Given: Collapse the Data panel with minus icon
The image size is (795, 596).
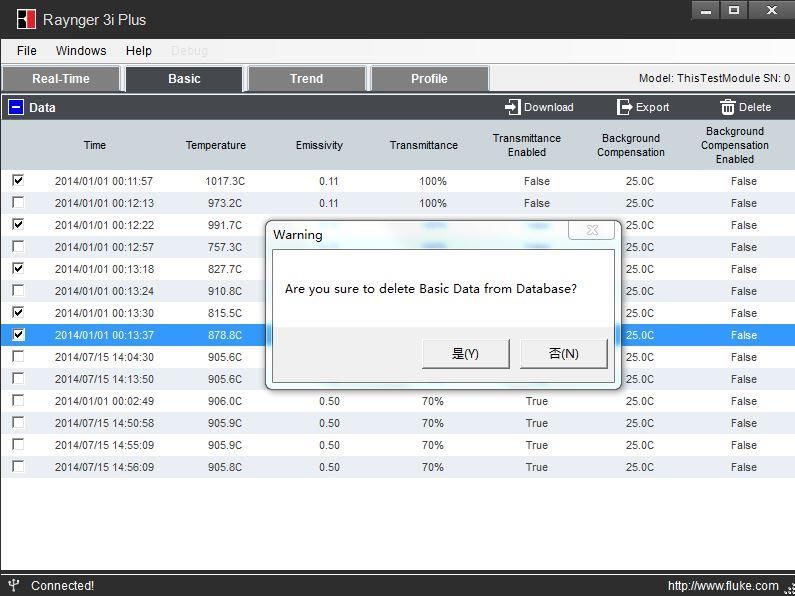Looking at the screenshot, I should coord(16,107).
